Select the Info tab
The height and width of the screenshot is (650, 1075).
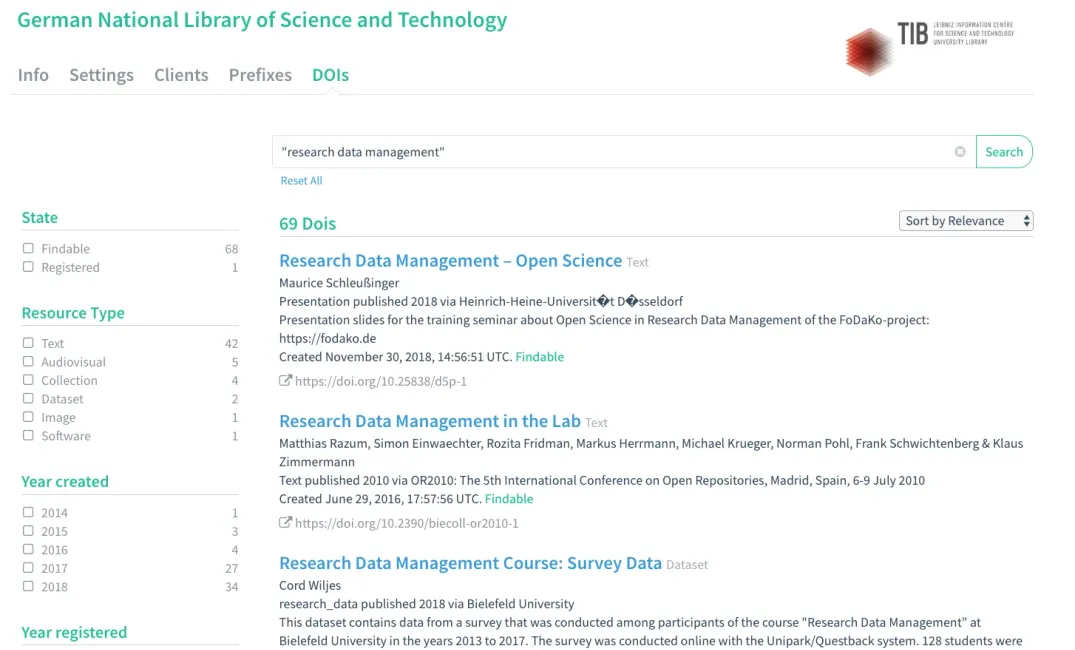tap(33, 75)
